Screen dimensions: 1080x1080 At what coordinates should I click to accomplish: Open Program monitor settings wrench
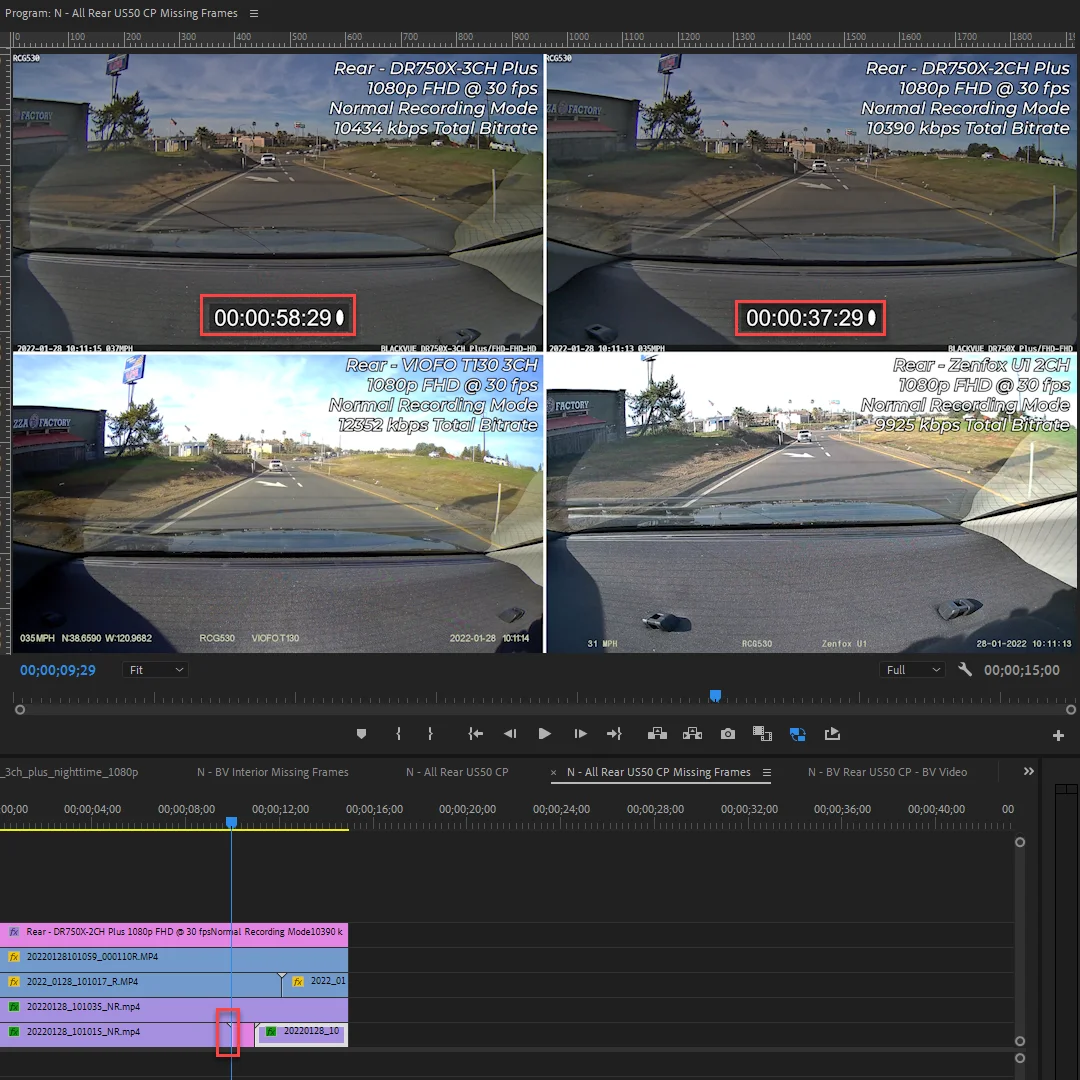click(964, 669)
